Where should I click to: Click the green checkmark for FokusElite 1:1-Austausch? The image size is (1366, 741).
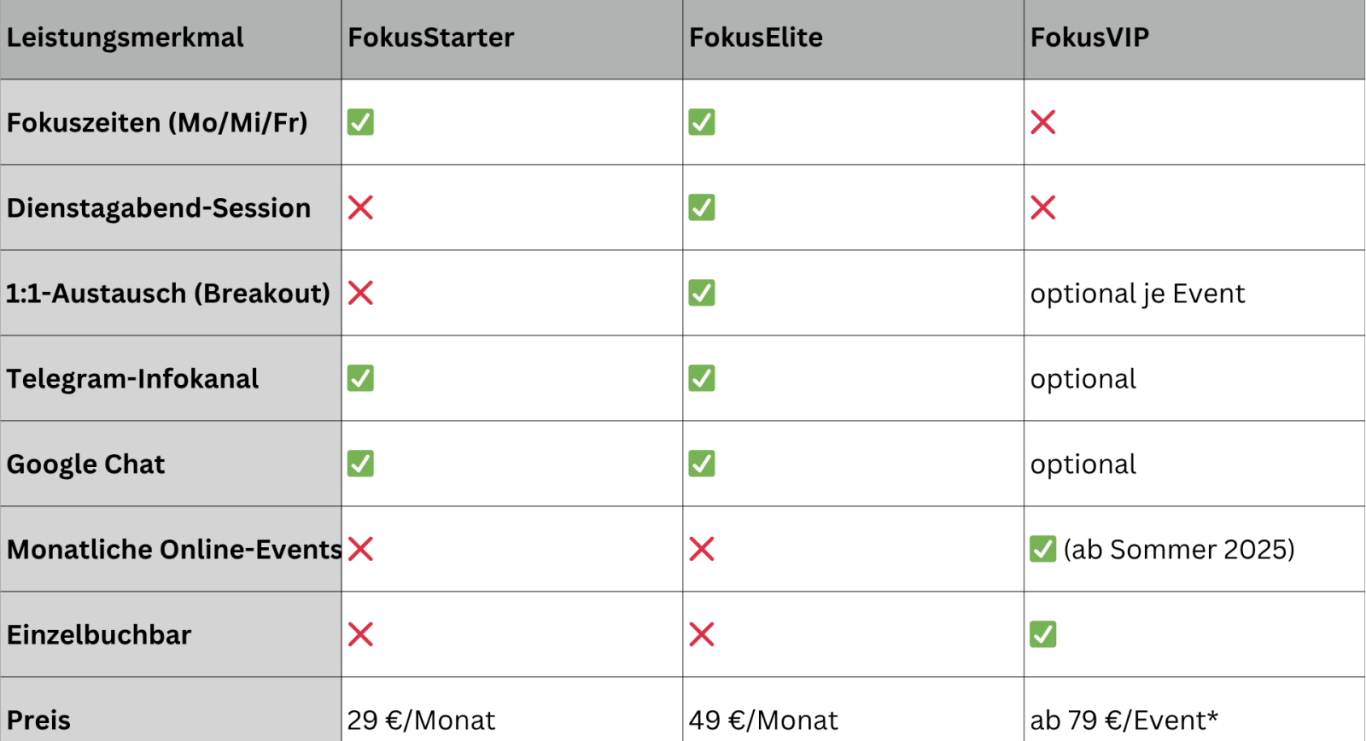point(702,293)
